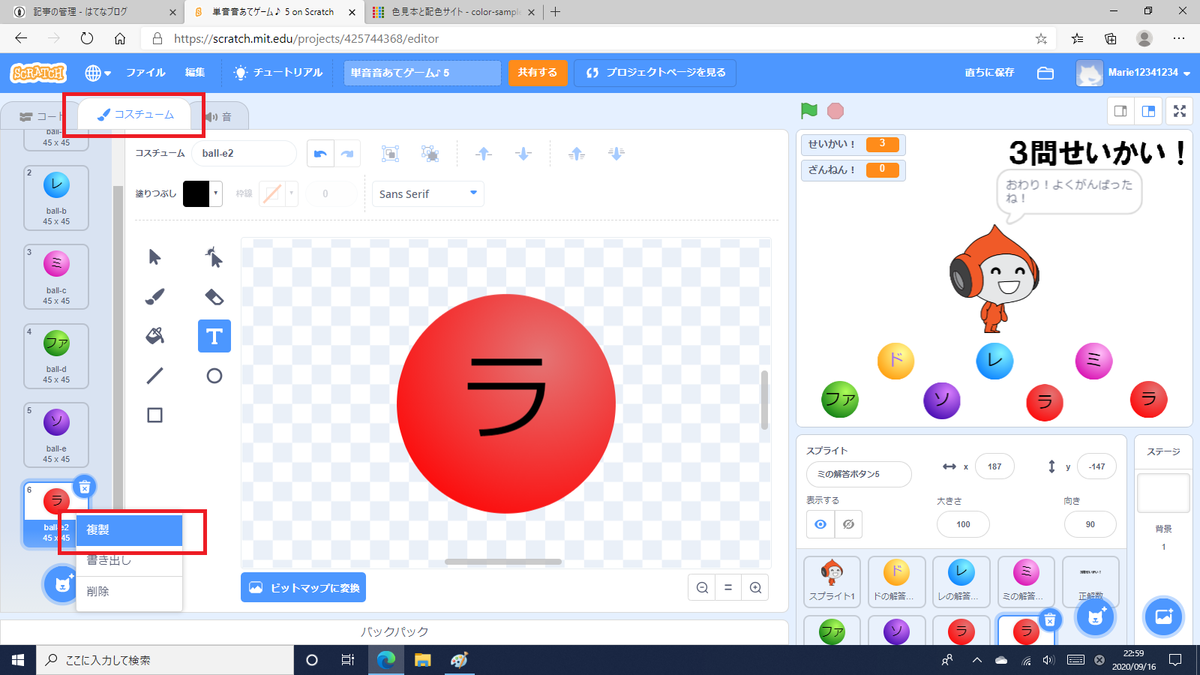This screenshot has width=1200, height=675.
Task: Run project with the green flag
Action: pos(809,111)
